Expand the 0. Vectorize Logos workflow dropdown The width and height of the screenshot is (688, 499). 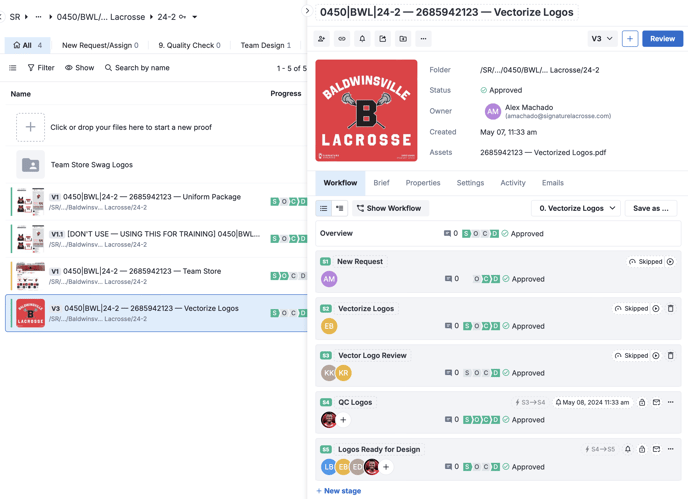tap(577, 209)
